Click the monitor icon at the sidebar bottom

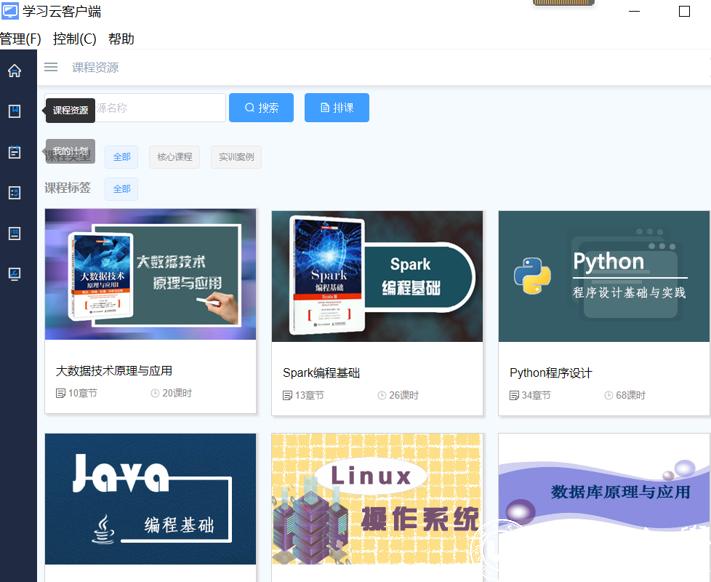point(14,273)
